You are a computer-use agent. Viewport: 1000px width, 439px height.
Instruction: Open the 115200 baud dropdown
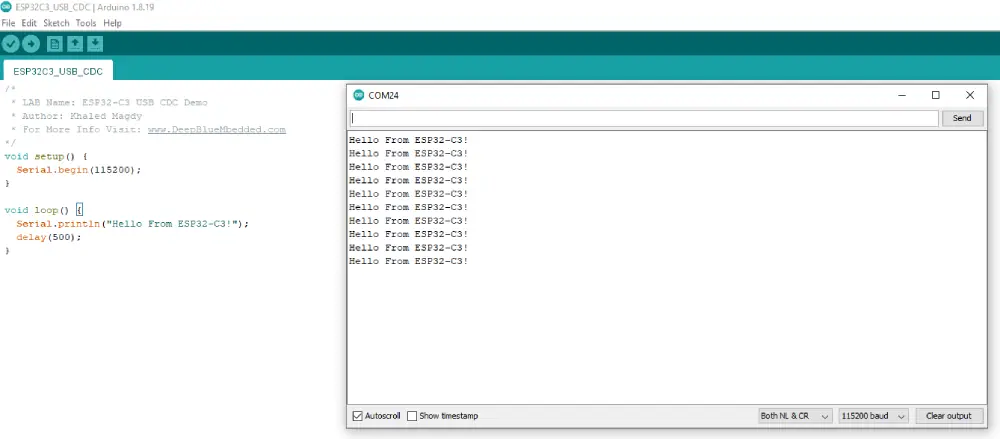pos(874,416)
